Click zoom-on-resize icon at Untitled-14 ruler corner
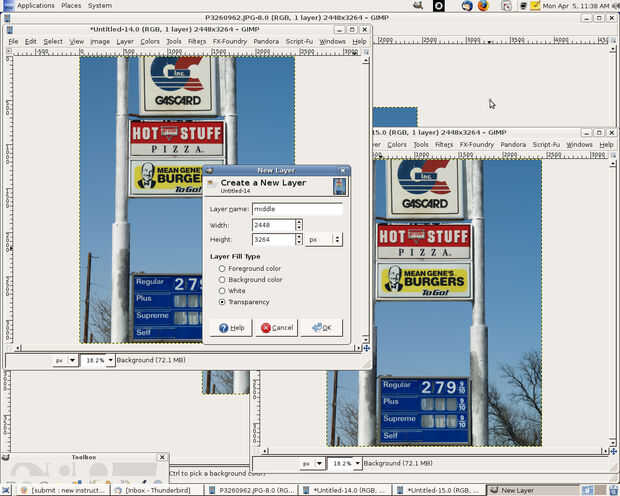620x496 pixels. [x=366, y=51]
